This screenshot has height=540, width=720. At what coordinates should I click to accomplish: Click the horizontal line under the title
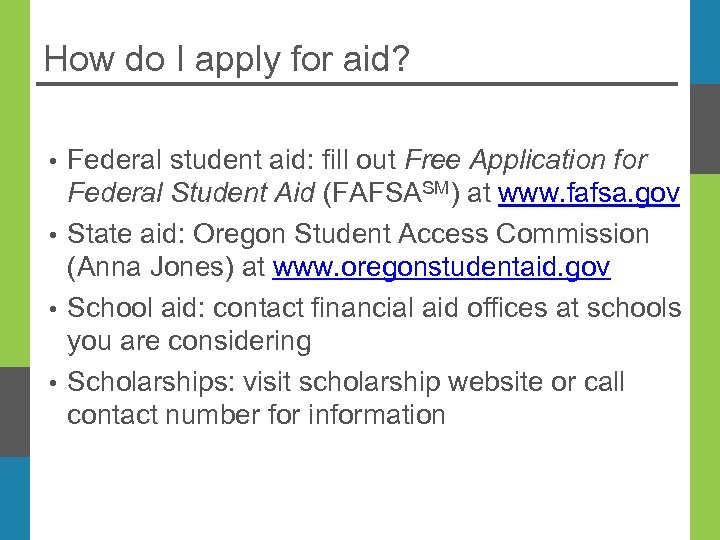click(x=357, y=84)
